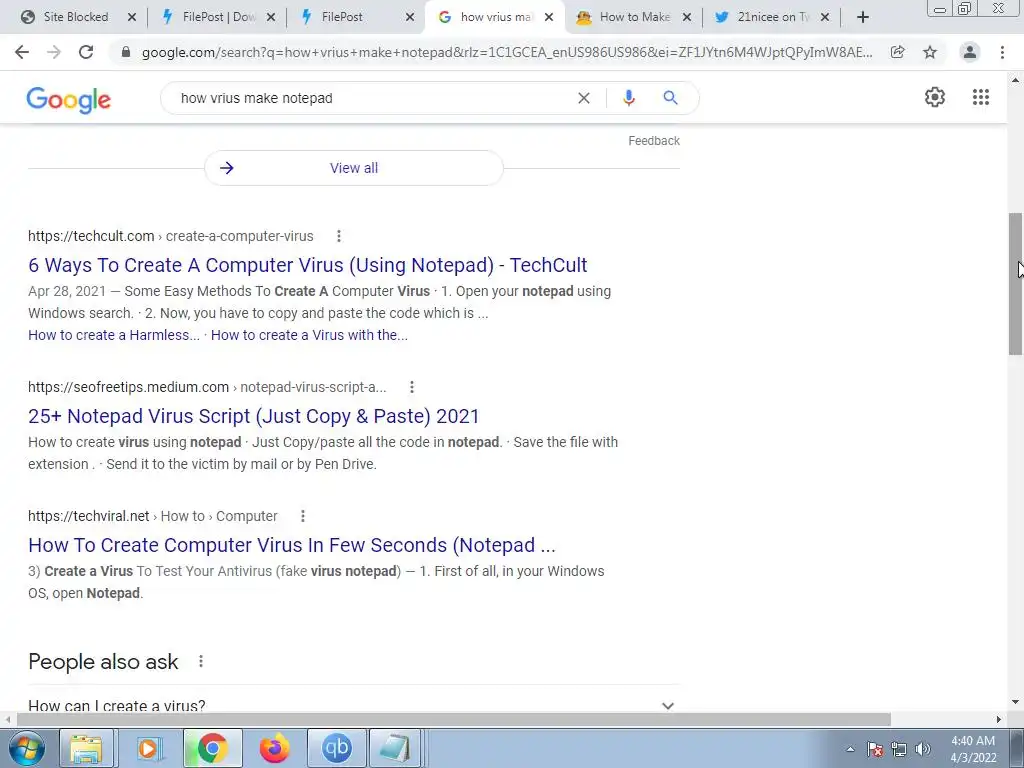
Task: Switch to the Site Blocked tab
Action: [x=75, y=17]
